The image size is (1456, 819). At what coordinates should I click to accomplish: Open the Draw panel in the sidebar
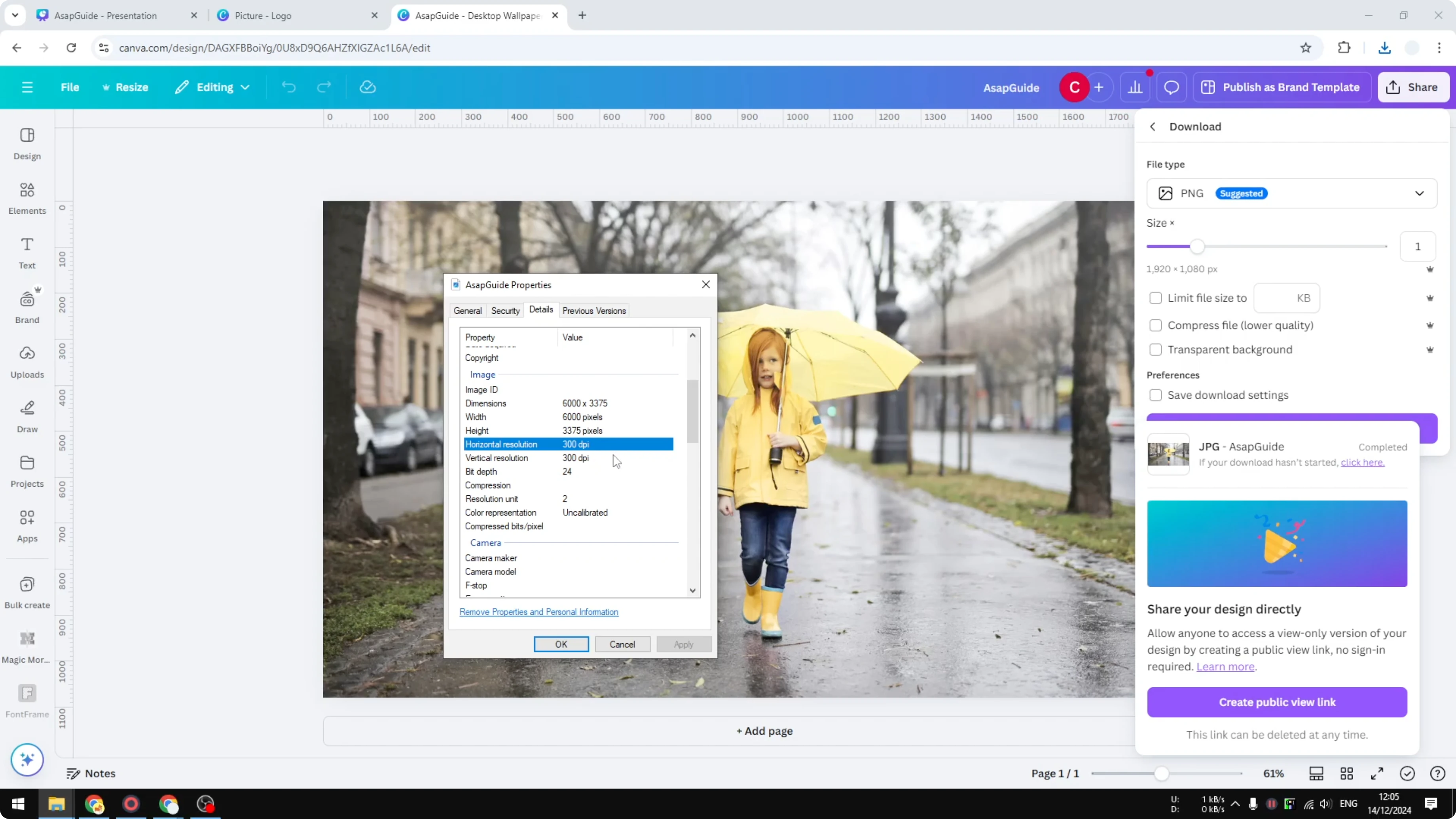click(x=27, y=416)
